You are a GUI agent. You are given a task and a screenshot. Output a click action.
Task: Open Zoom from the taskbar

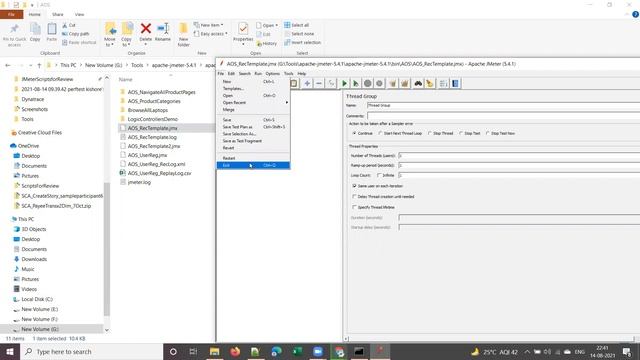(318, 351)
